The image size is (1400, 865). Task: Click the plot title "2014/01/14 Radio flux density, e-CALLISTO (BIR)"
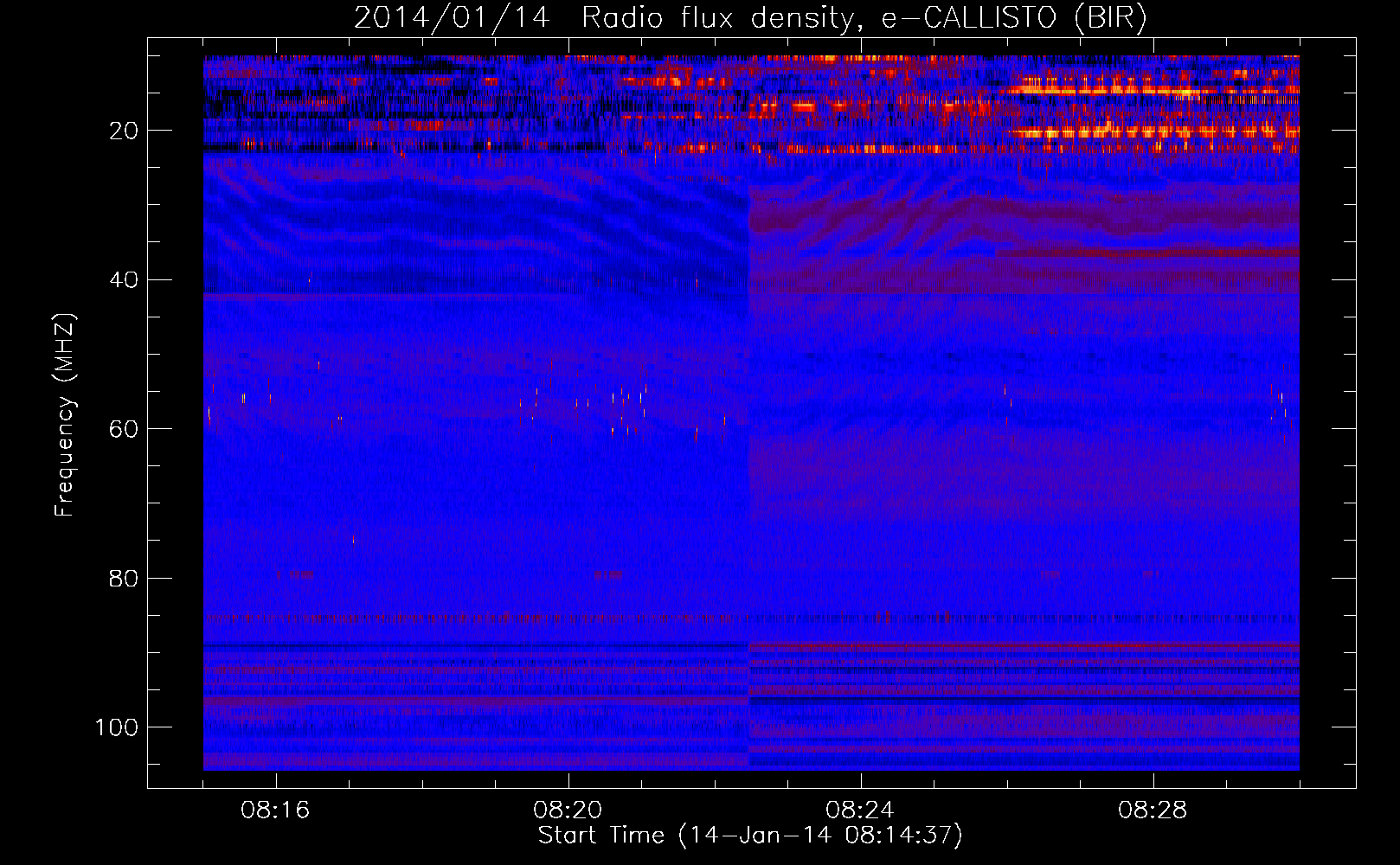point(750,17)
